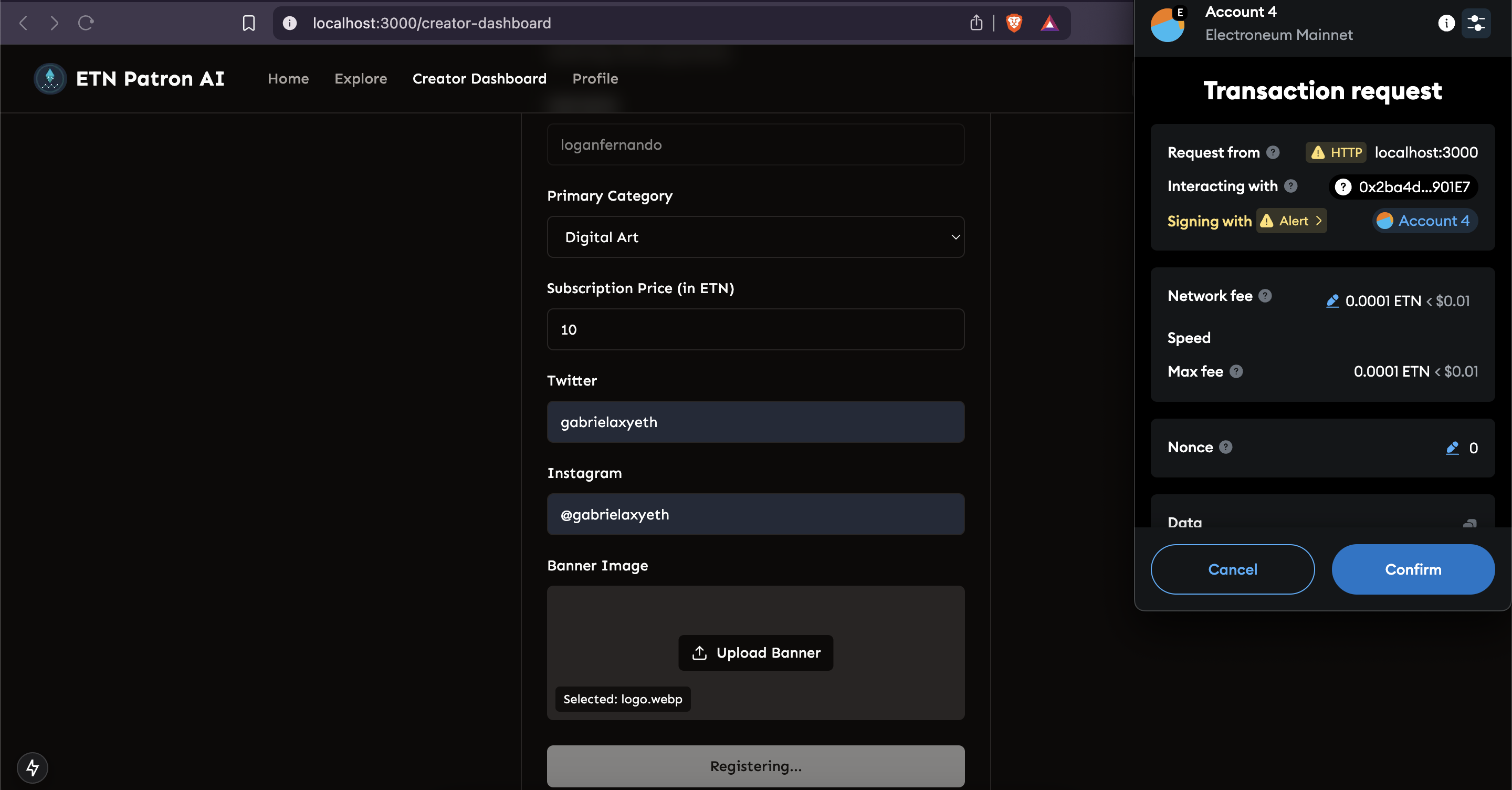Click the Account 4 signing account pill

click(x=1424, y=221)
